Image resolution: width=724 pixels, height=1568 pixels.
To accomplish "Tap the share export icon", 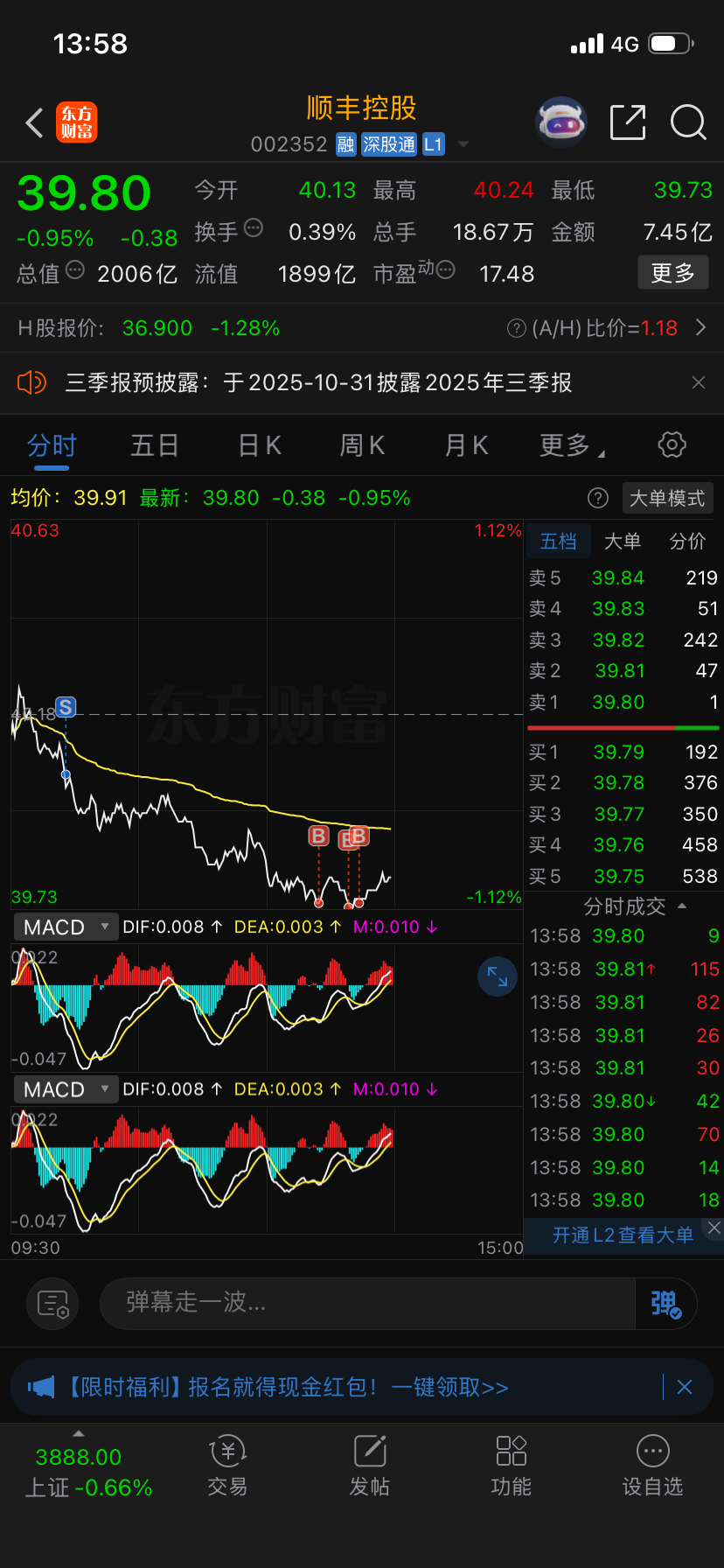I will click(x=627, y=122).
